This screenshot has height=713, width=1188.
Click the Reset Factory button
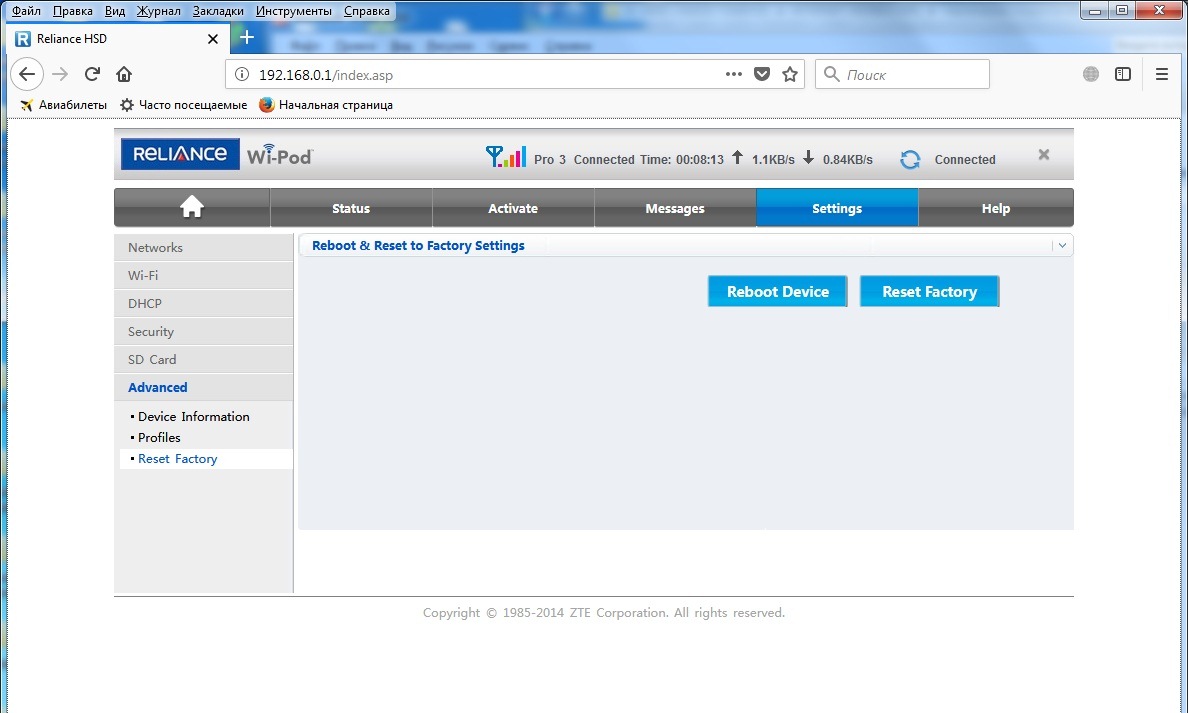pyautogui.click(x=930, y=292)
